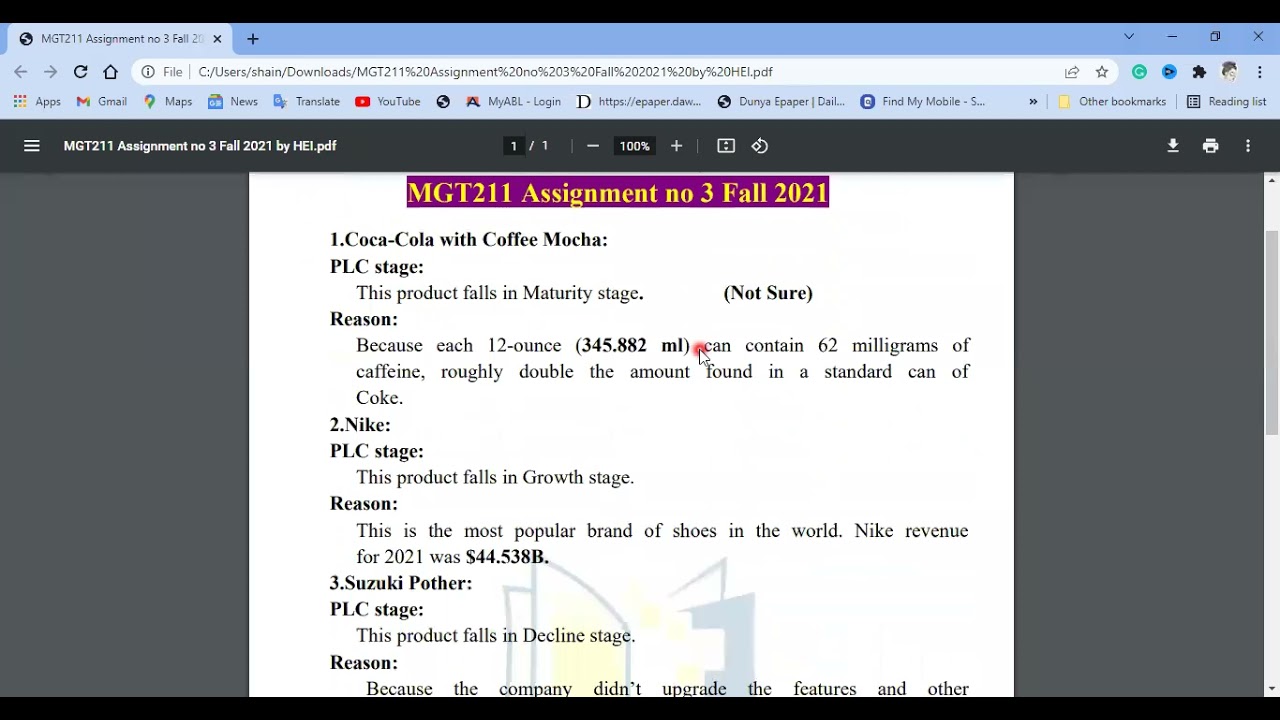Click scrollbar up arrow

click(1271, 180)
